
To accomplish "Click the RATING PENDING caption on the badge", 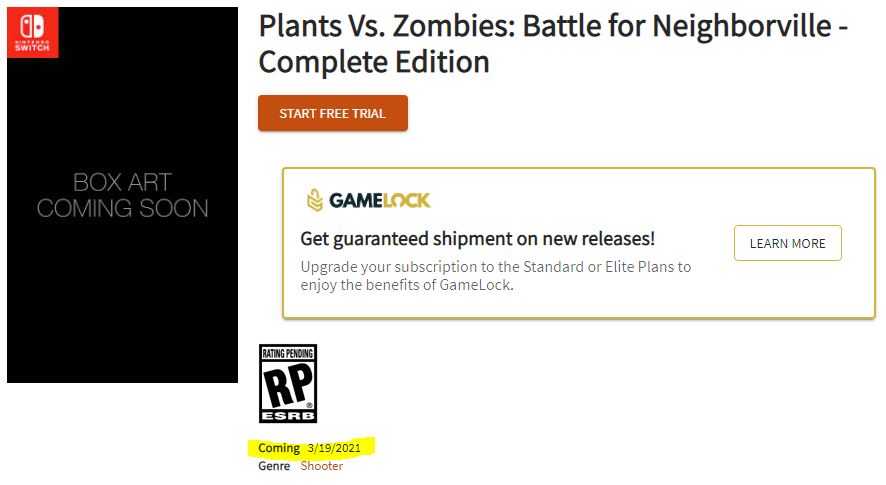I will (288, 352).
